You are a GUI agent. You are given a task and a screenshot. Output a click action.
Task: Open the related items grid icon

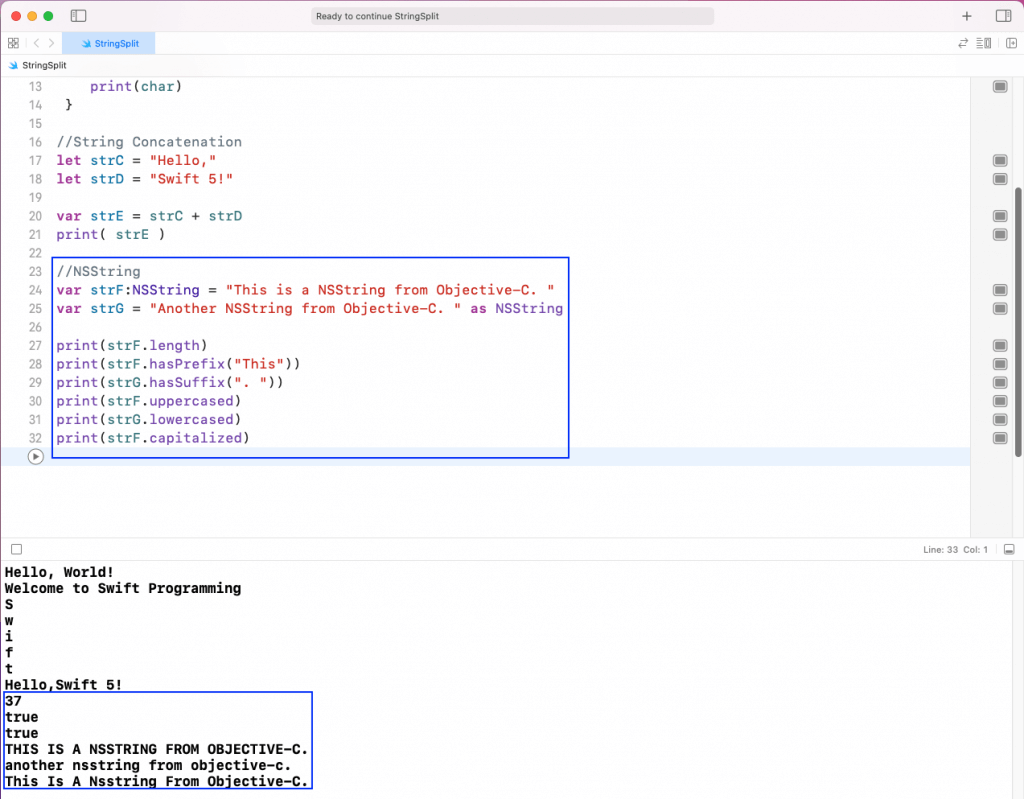(x=13, y=43)
